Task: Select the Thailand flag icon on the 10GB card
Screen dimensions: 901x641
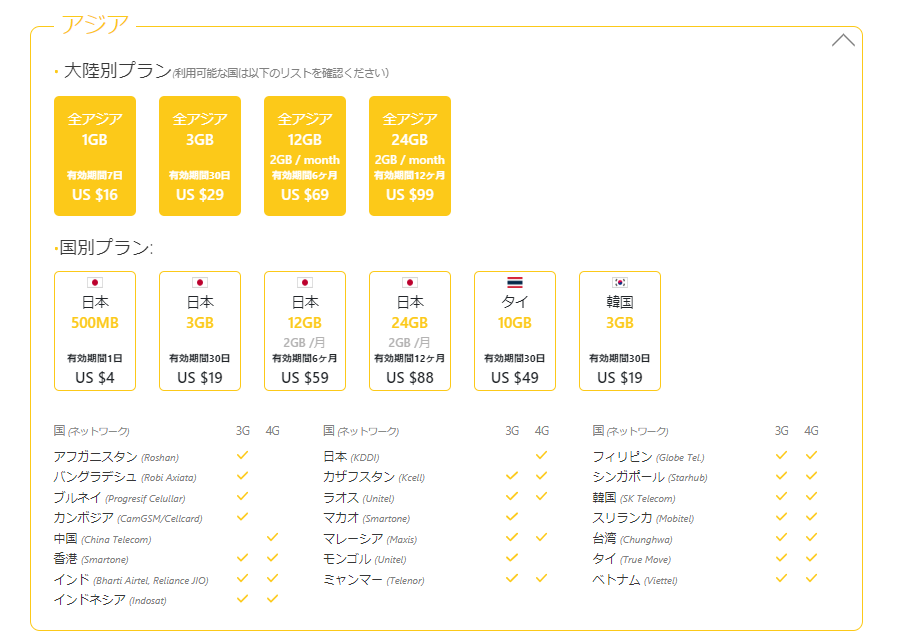Action: pos(516,284)
